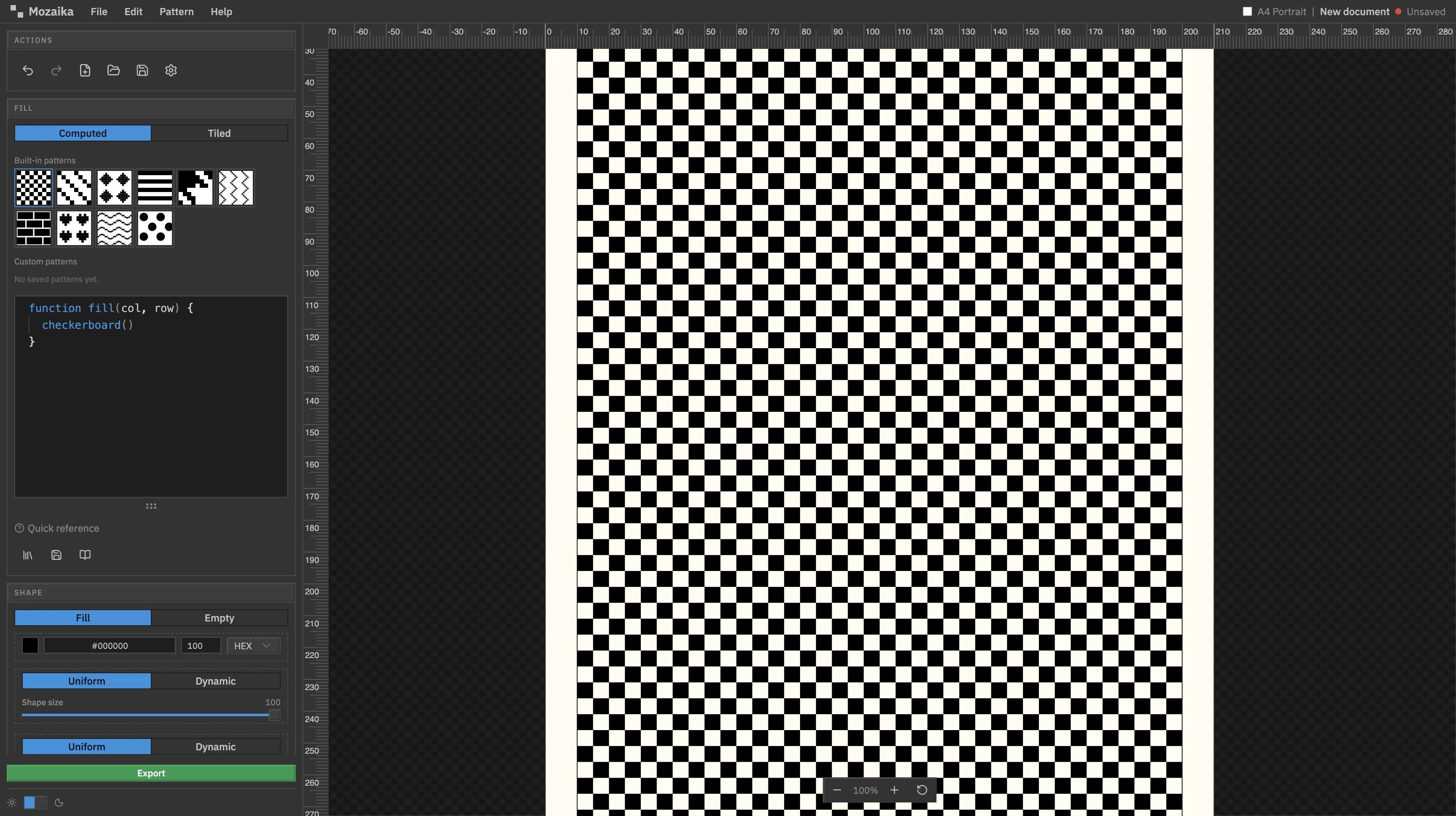Click the open folder icon

[114, 71]
